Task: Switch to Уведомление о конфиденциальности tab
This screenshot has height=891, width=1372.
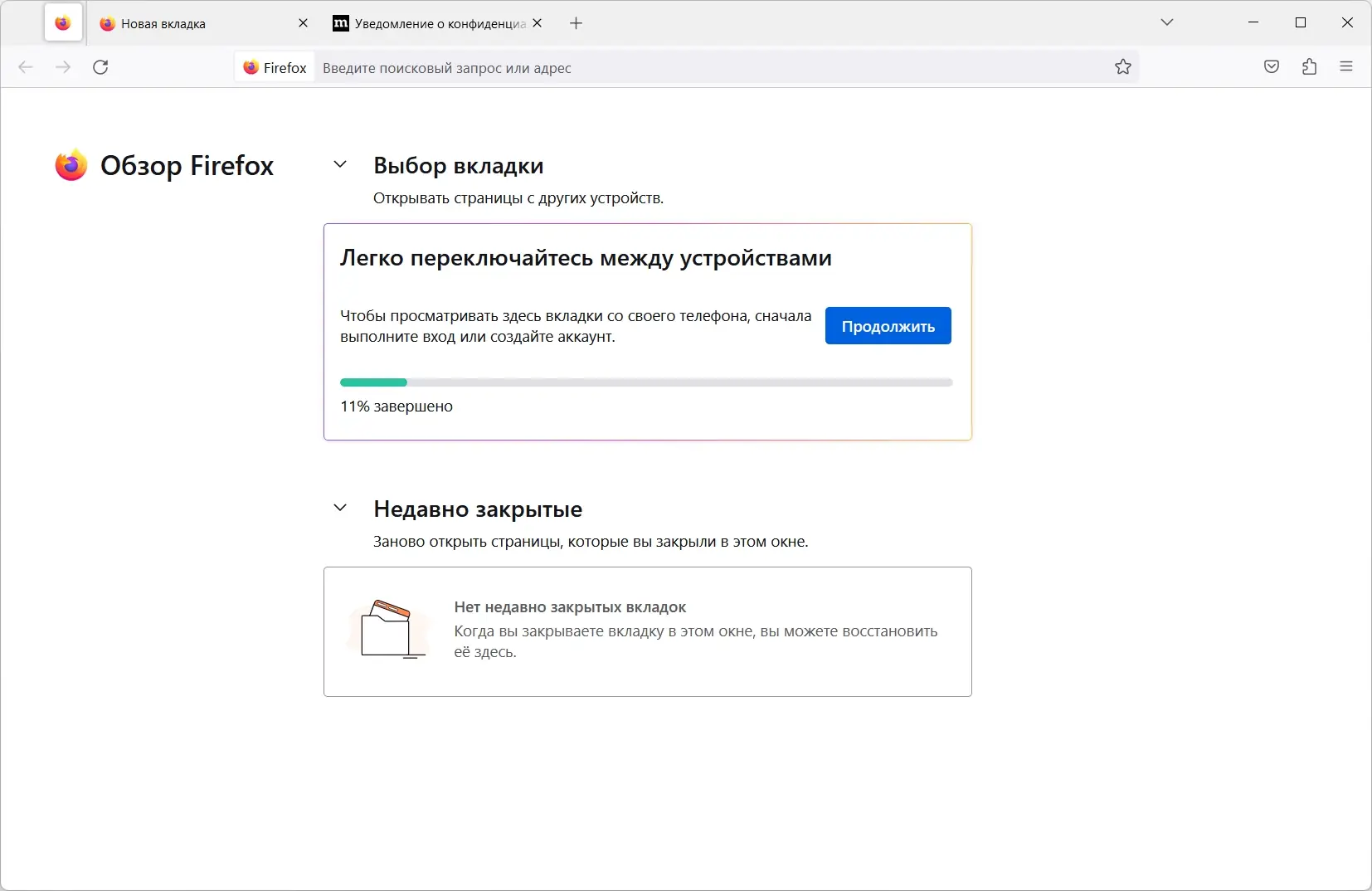Action: click(x=431, y=24)
